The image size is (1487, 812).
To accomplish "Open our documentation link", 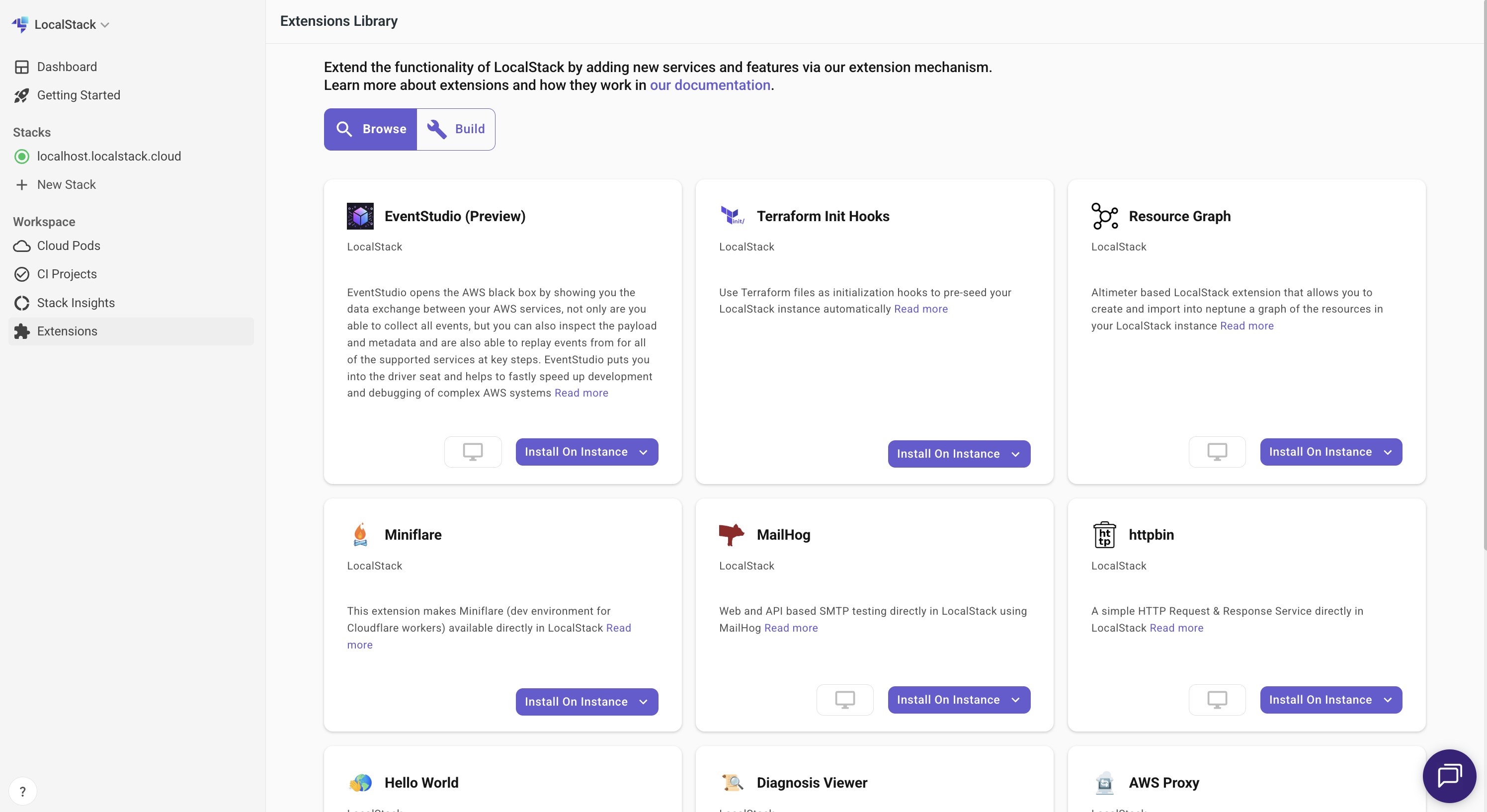I will 710,85.
